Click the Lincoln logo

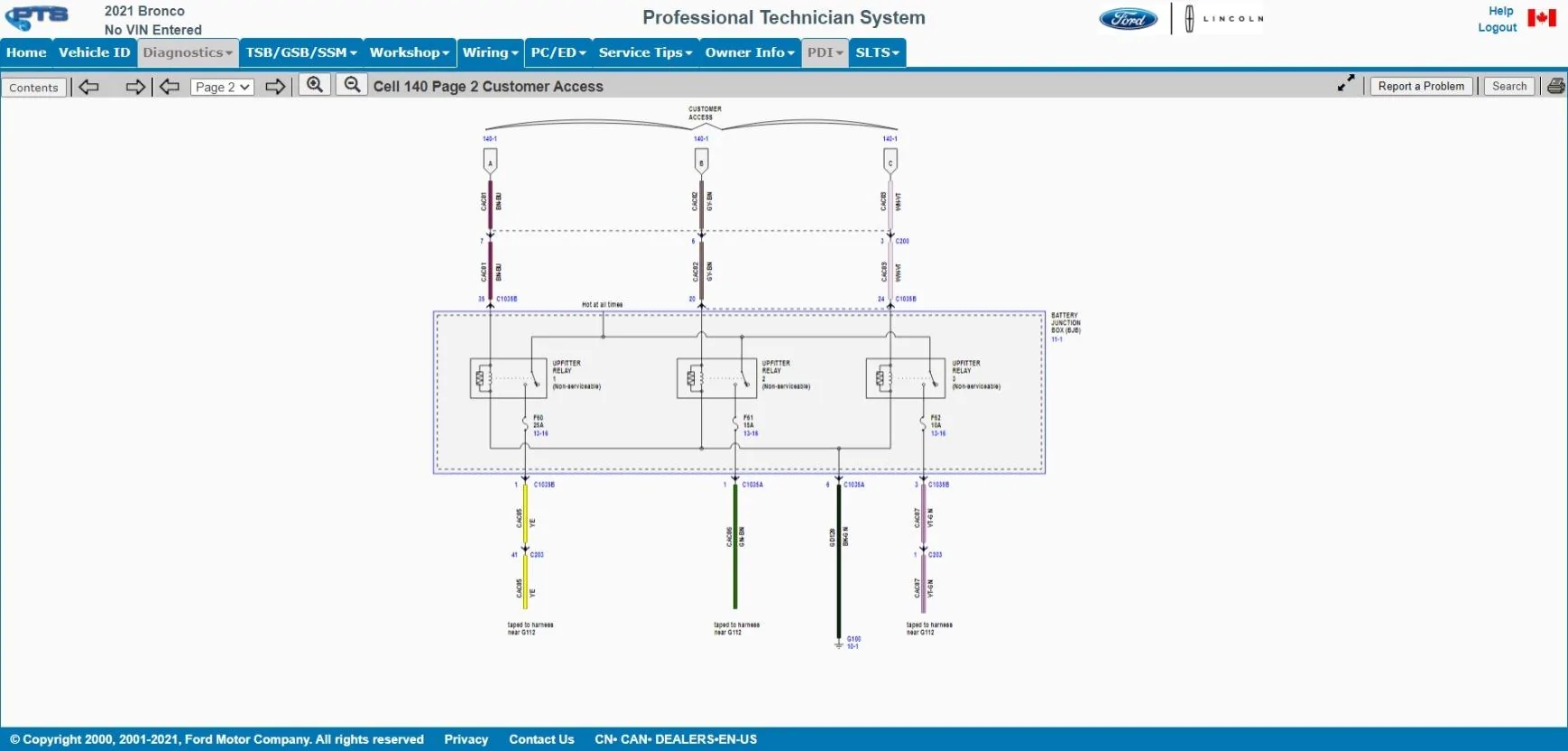(x=1223, y=18)
